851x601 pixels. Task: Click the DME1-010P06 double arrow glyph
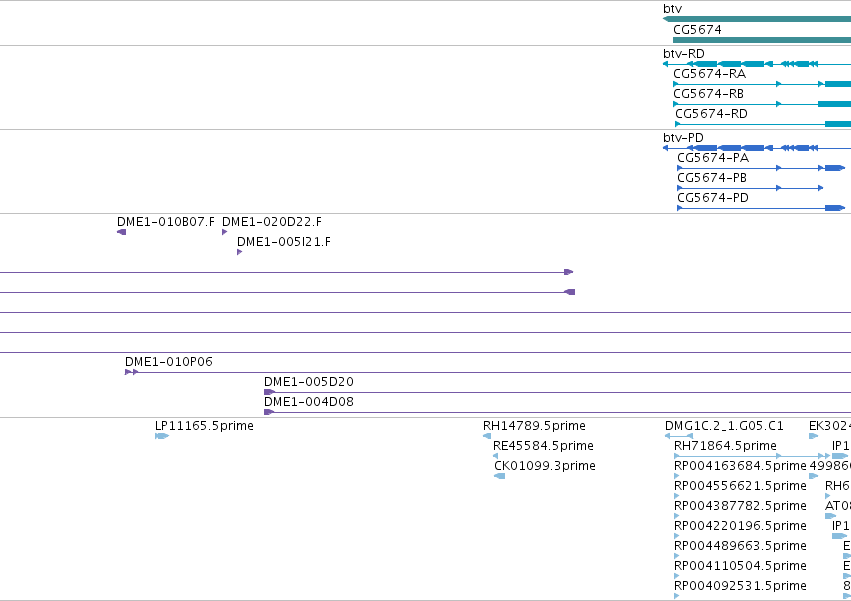[x=132, y=372]
